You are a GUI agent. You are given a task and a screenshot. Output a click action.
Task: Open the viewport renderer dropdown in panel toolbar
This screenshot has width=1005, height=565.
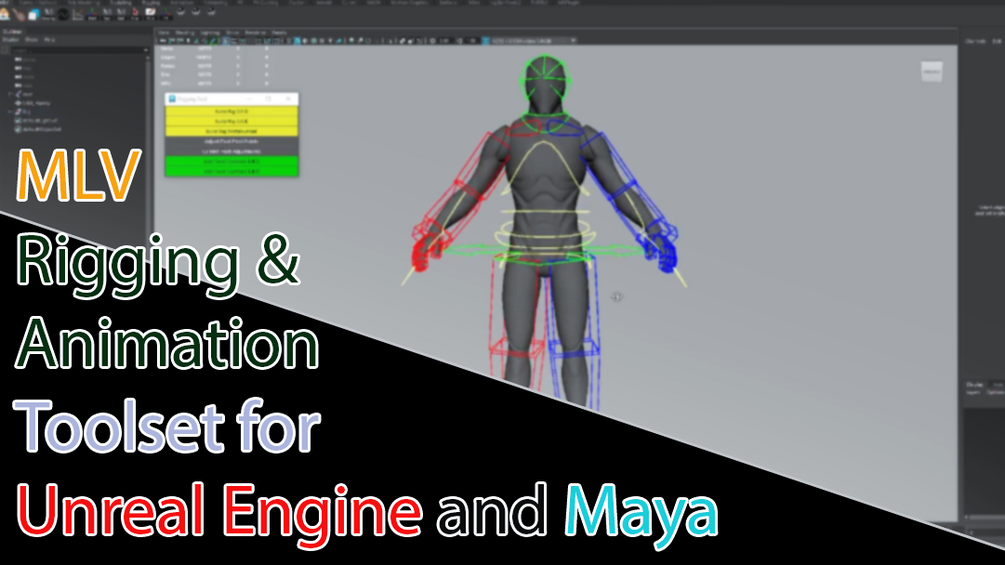pyautogui.click(x=533, y=40)
